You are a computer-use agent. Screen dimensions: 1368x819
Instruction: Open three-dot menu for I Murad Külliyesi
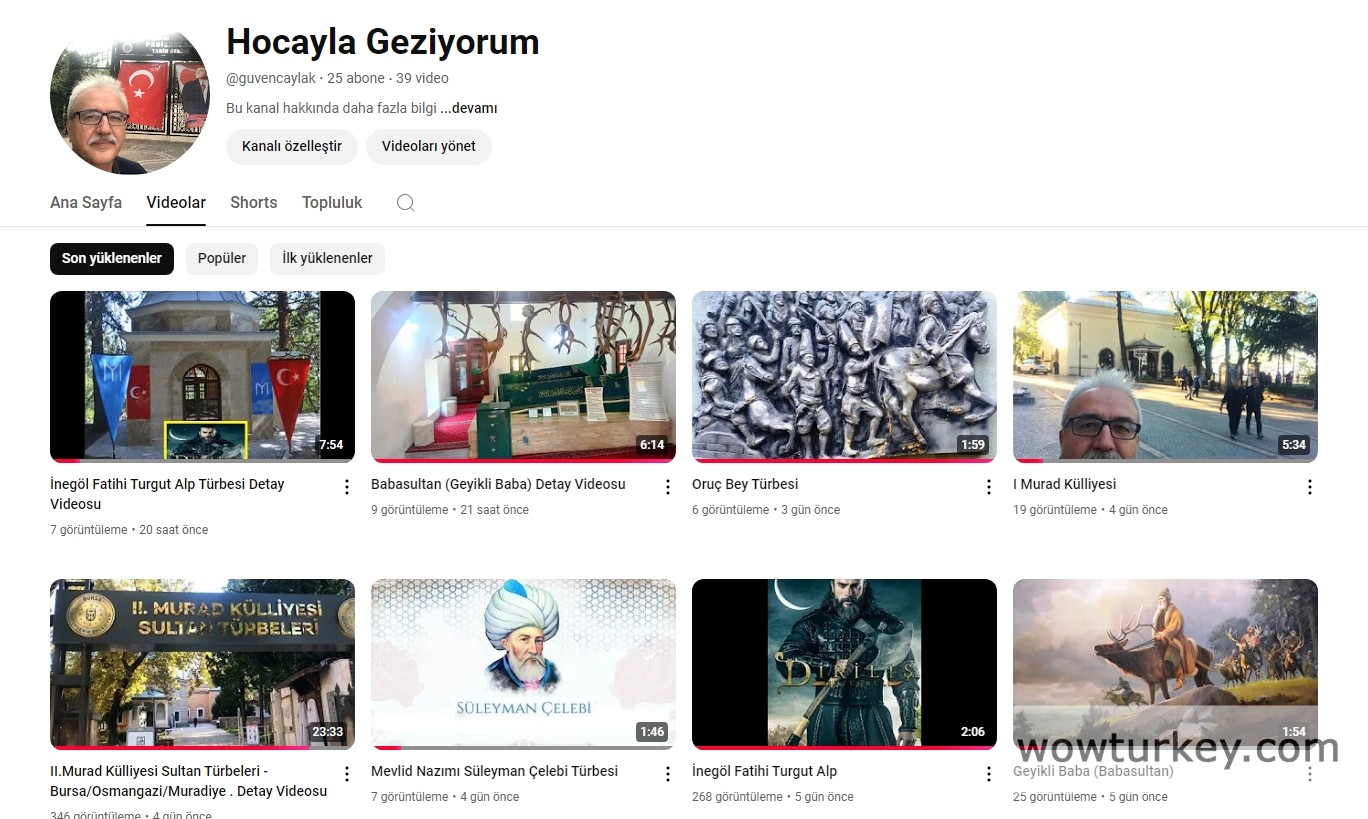pos(1309,487)
